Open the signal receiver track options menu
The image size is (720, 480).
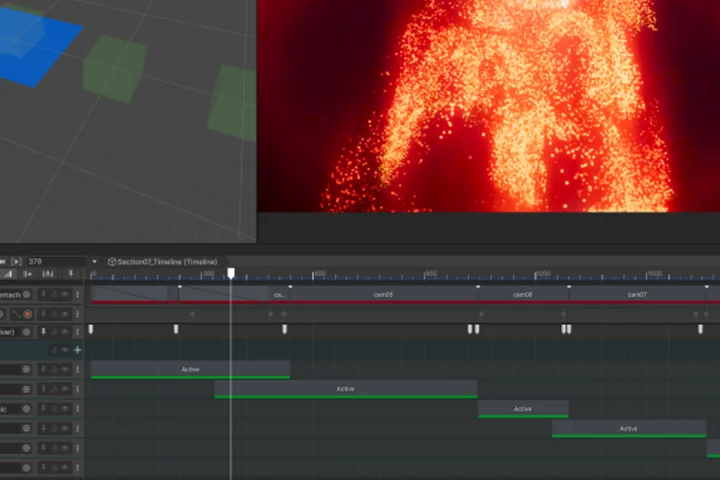77,331
